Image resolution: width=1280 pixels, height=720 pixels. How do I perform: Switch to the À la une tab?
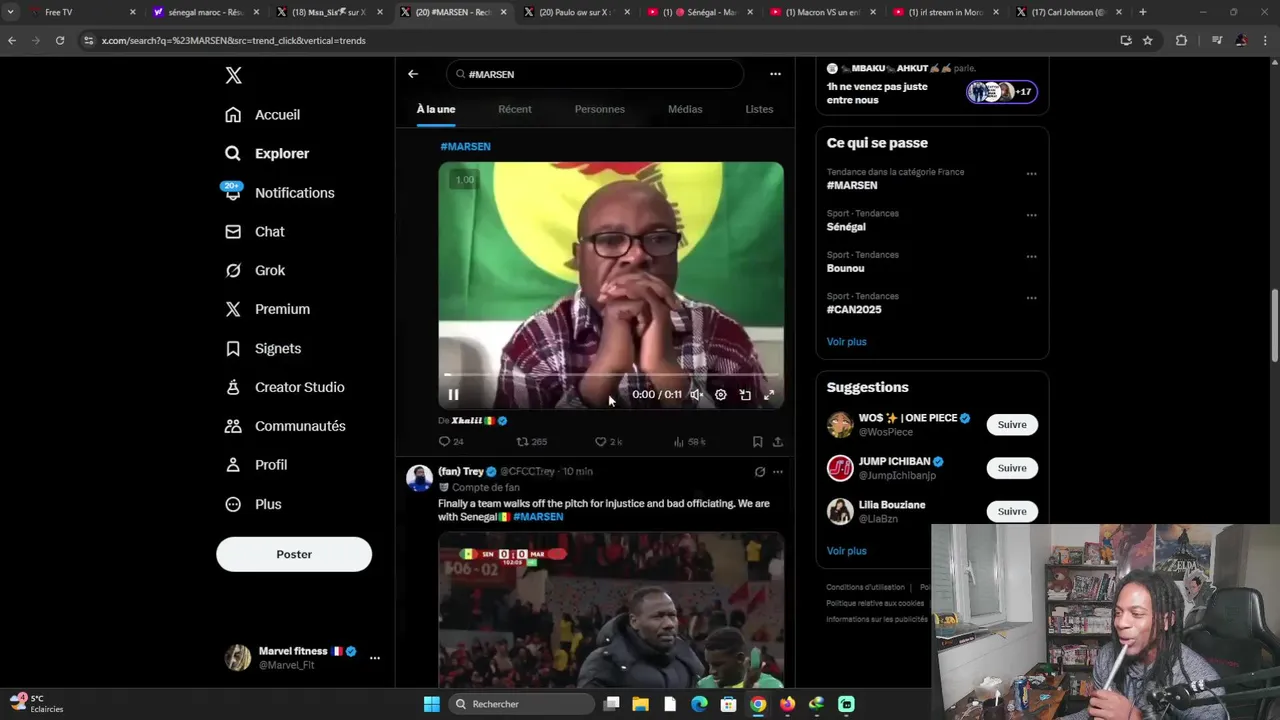(x=436, y=109)
